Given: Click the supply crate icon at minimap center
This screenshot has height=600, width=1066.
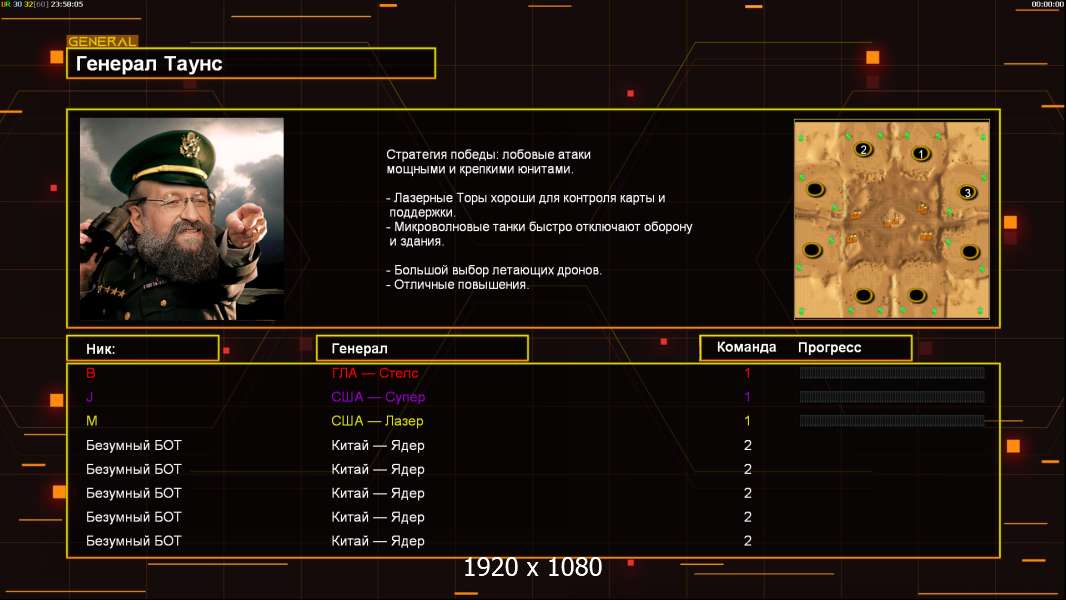Looking at the screenshot, I should [890, 222].
